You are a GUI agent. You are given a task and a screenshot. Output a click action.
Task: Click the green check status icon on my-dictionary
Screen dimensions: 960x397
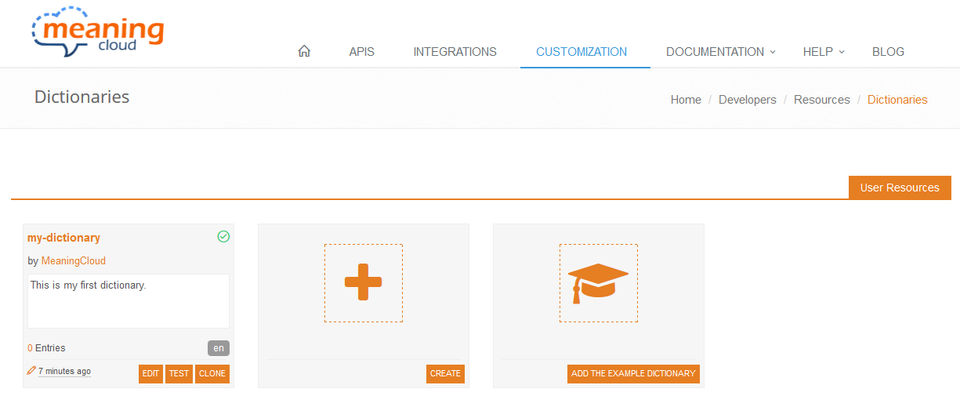coord(223,236)
